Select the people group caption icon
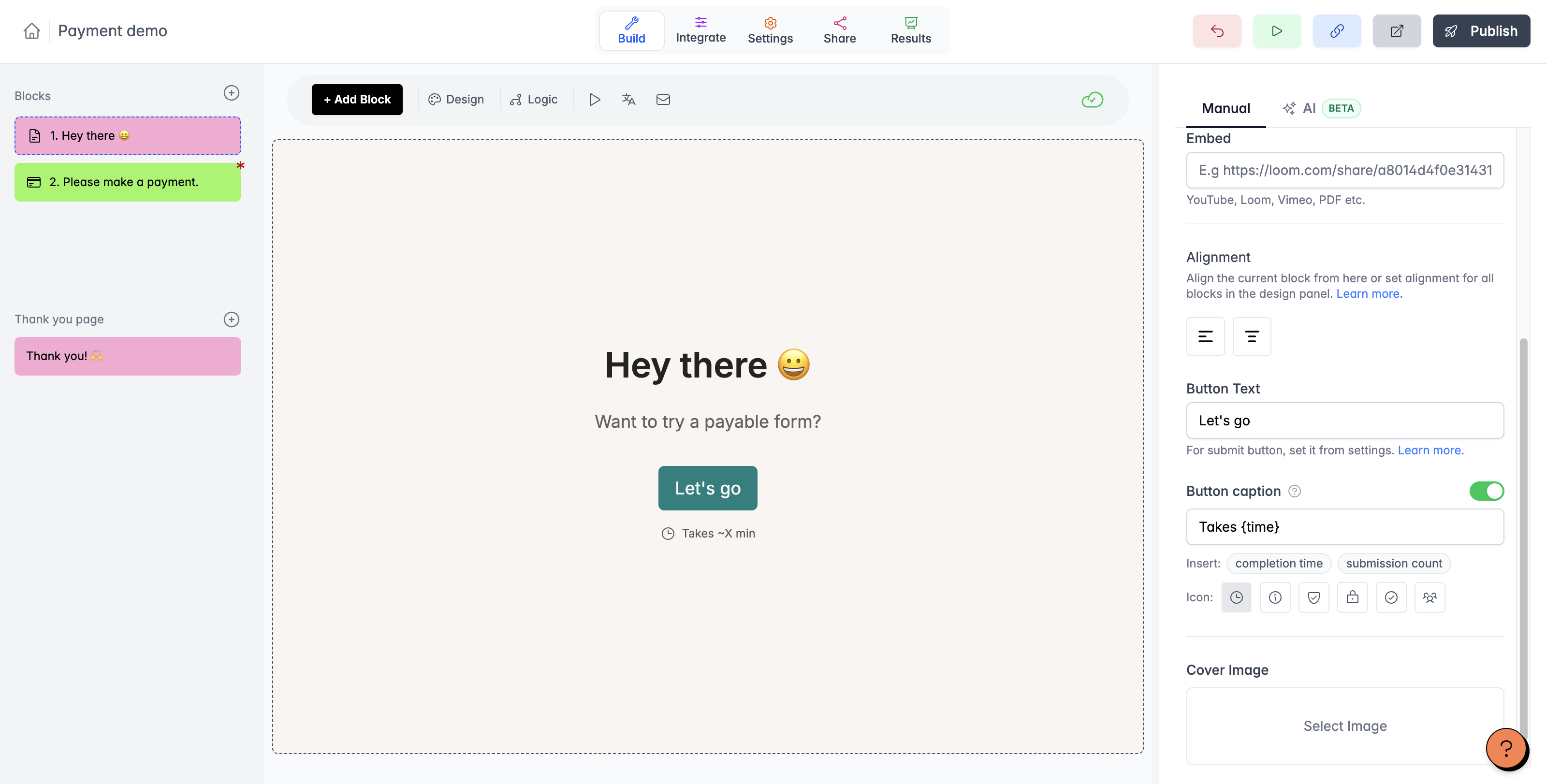The height and width of the screenshot is (784, 1546). 1429,597
